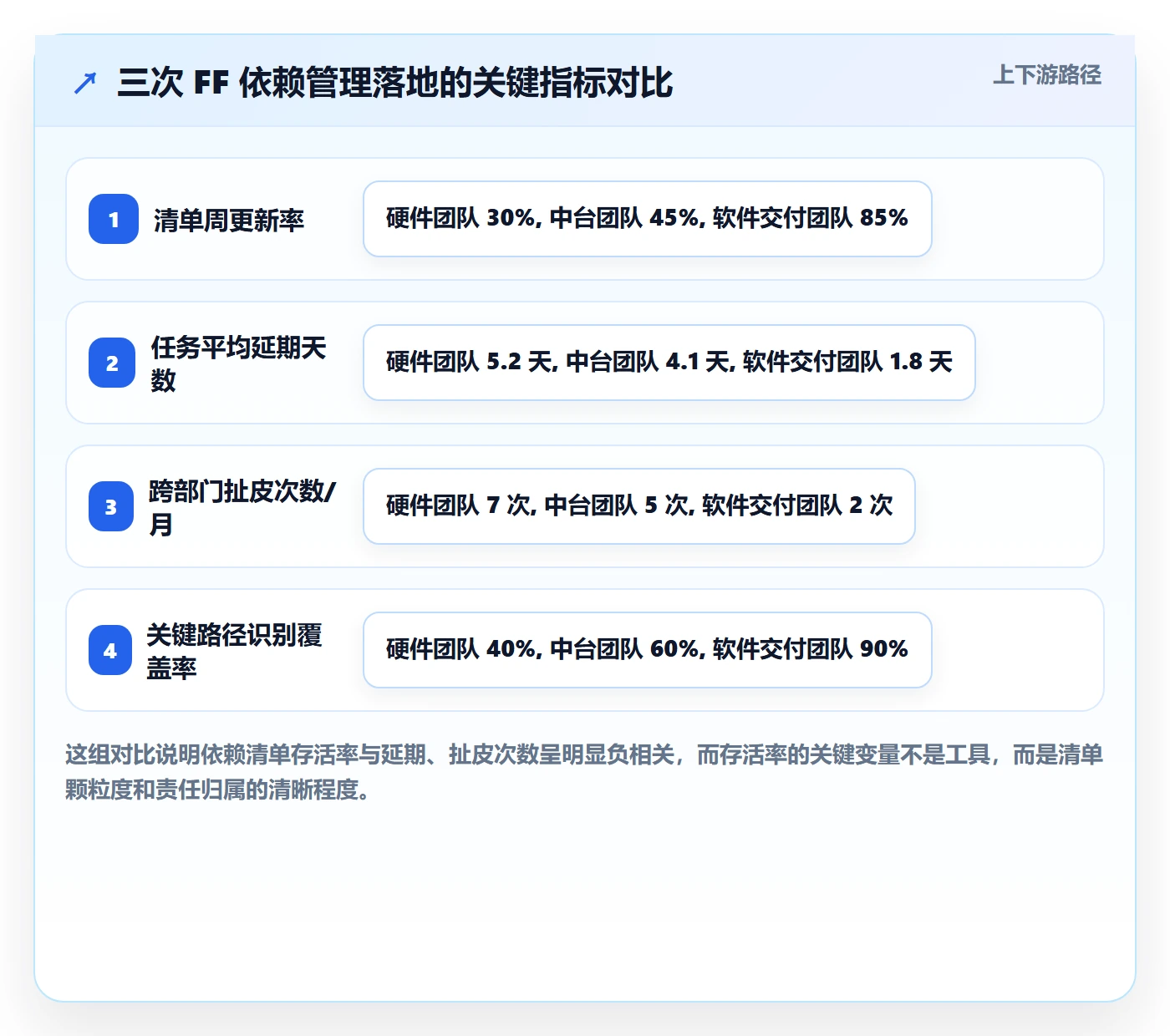Select the blue number 3 badge
Screen dimensions: 1170x1036
coord(111,506)
